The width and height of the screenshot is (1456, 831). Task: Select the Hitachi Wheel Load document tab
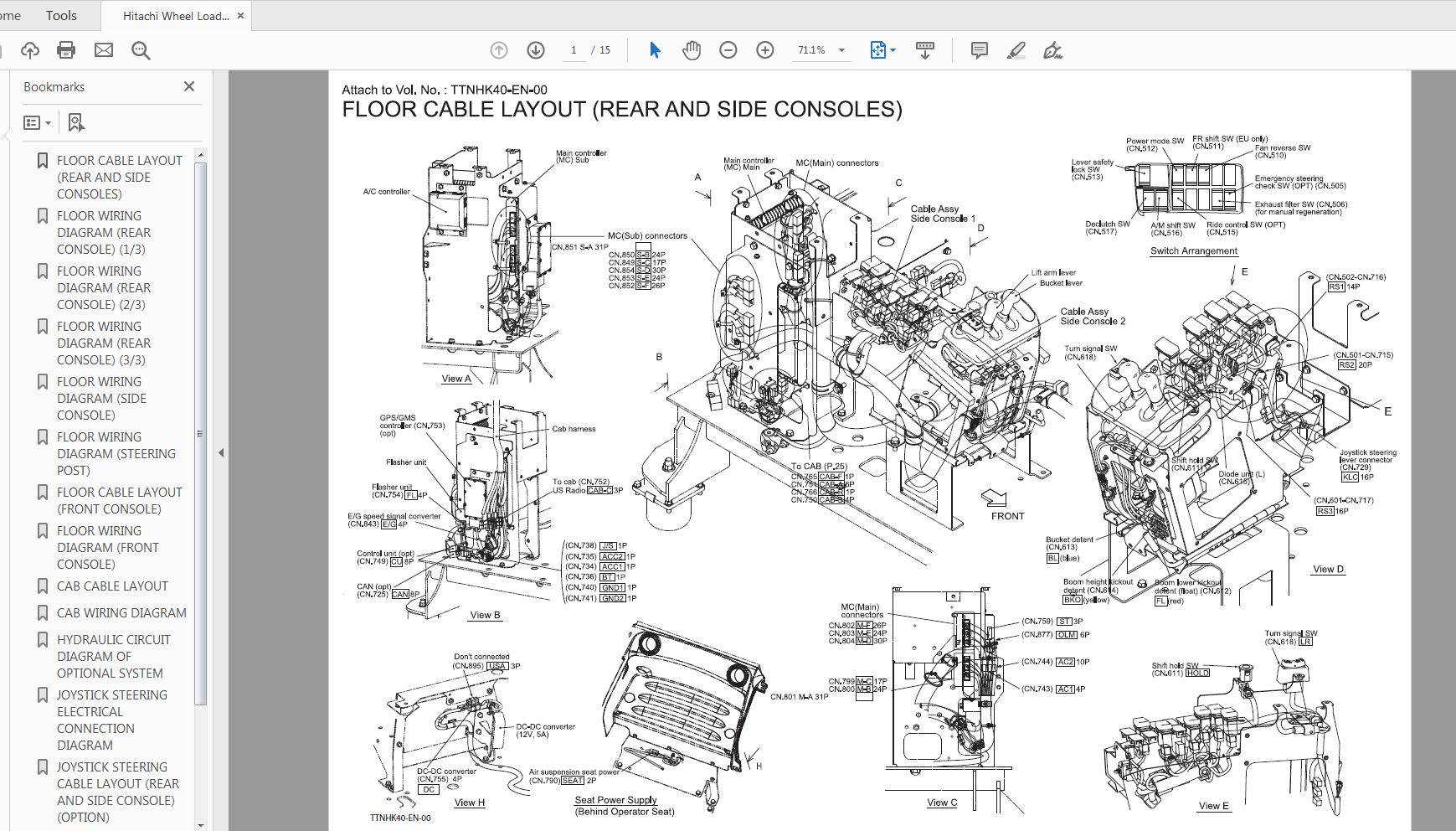(174, 14)
